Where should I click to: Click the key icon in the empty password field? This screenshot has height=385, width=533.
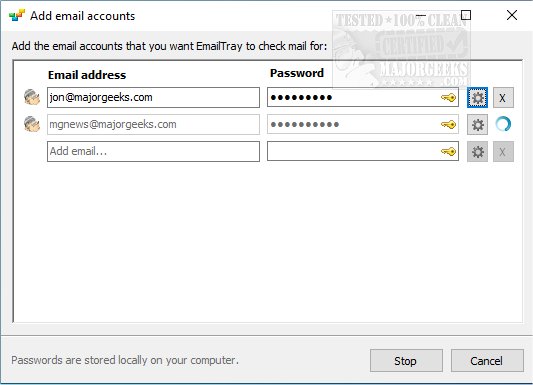pyautogui.click(x=448, y=152)
